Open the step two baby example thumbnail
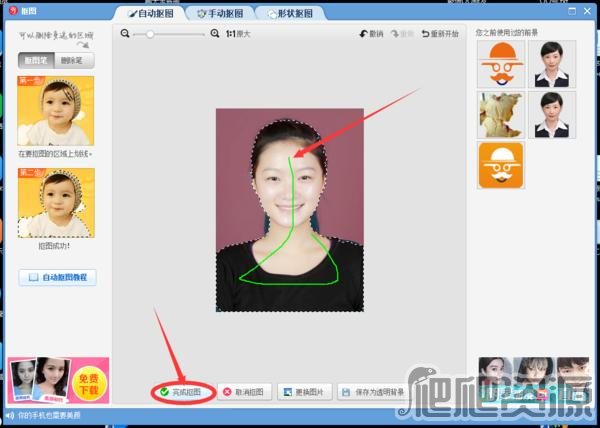600x428 pixels. click(56, 203)
